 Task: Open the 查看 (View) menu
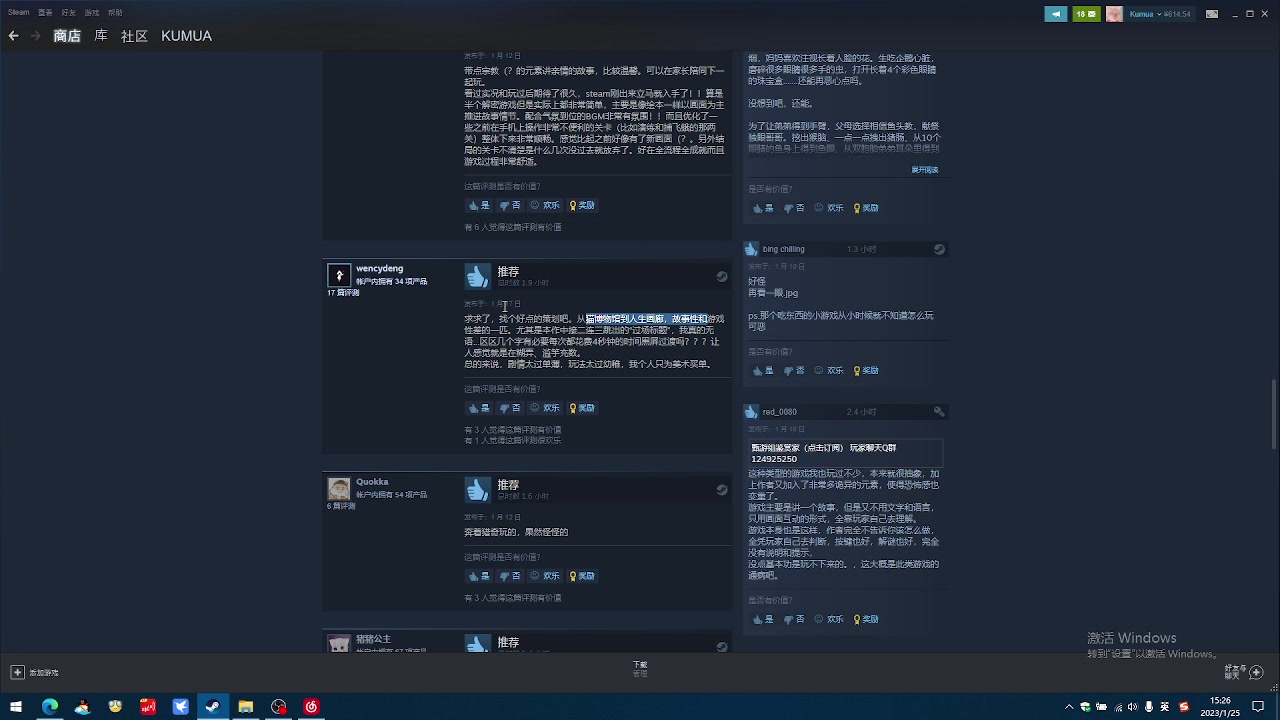[45, 13]
